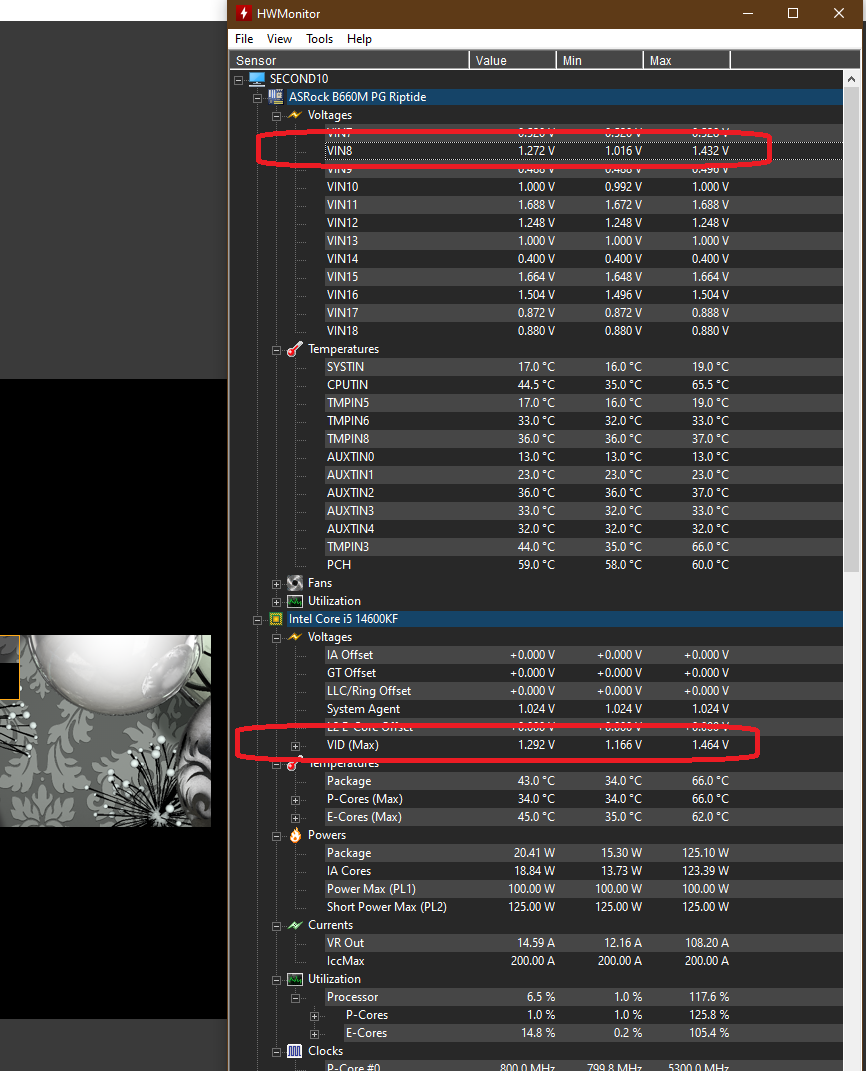
Task: Expand E-Cores (Max) temperature entry
Action: 296,818
